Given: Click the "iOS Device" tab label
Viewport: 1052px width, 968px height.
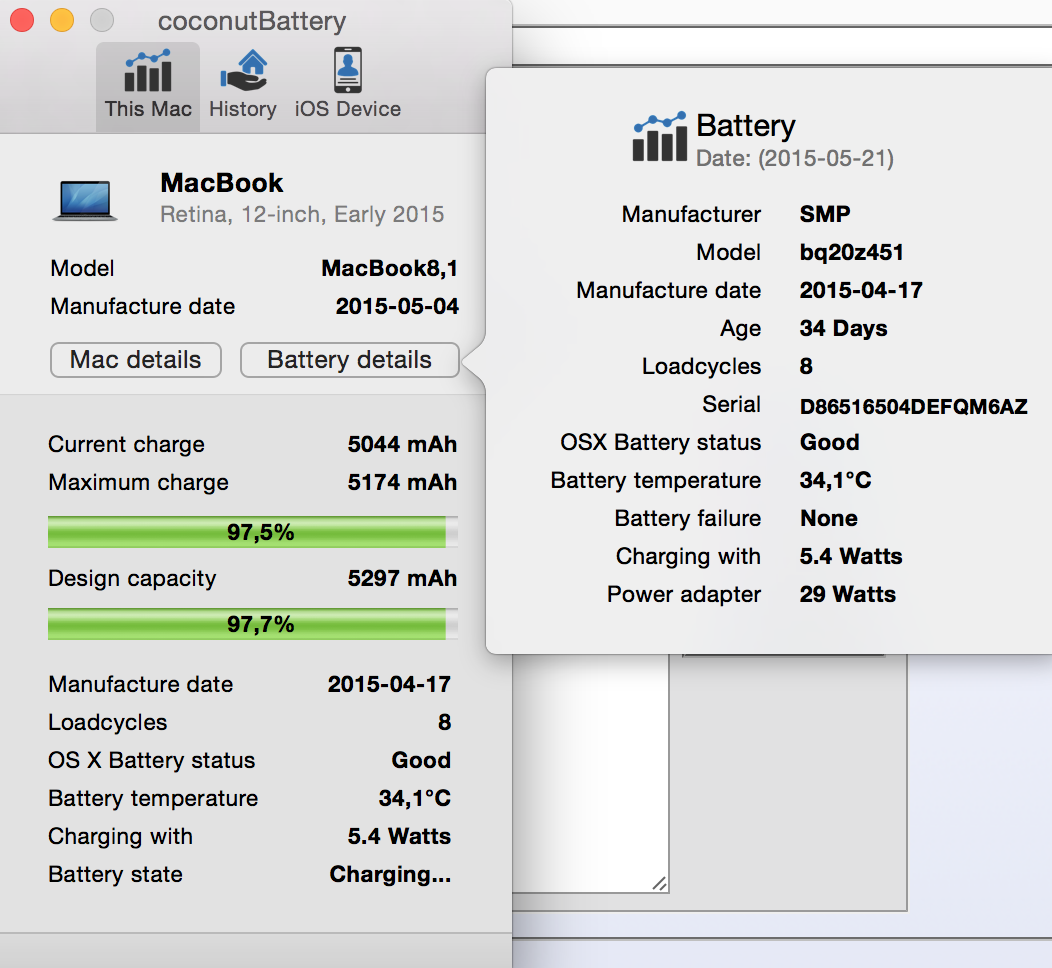Looking at the screenshot, I should (x=348, y=109).
